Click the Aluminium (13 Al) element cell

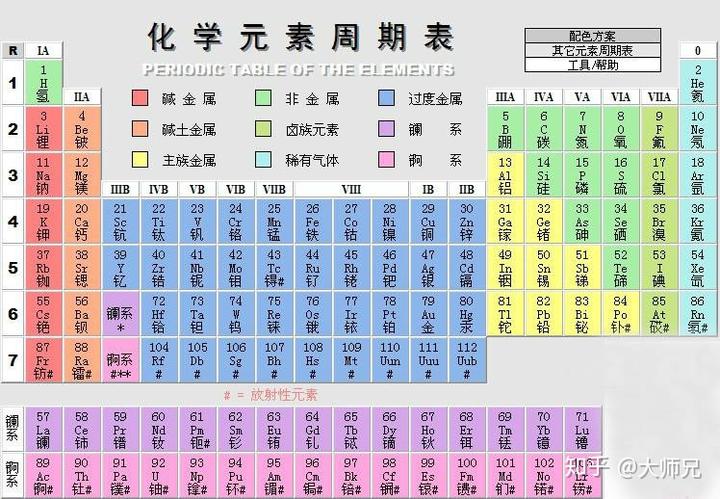coord(505,175)
